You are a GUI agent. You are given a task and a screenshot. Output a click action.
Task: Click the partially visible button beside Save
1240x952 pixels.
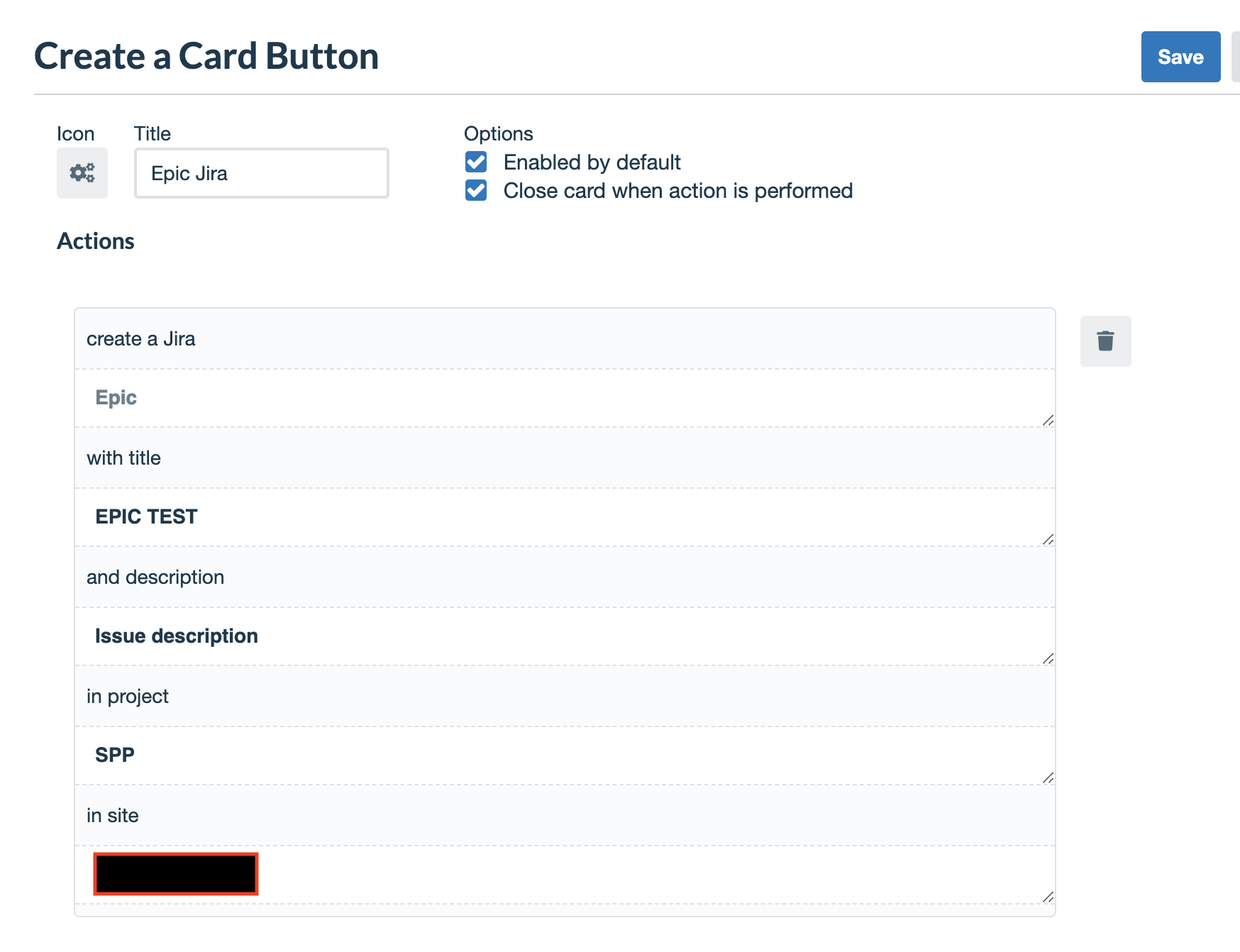tap(1235, 57)
